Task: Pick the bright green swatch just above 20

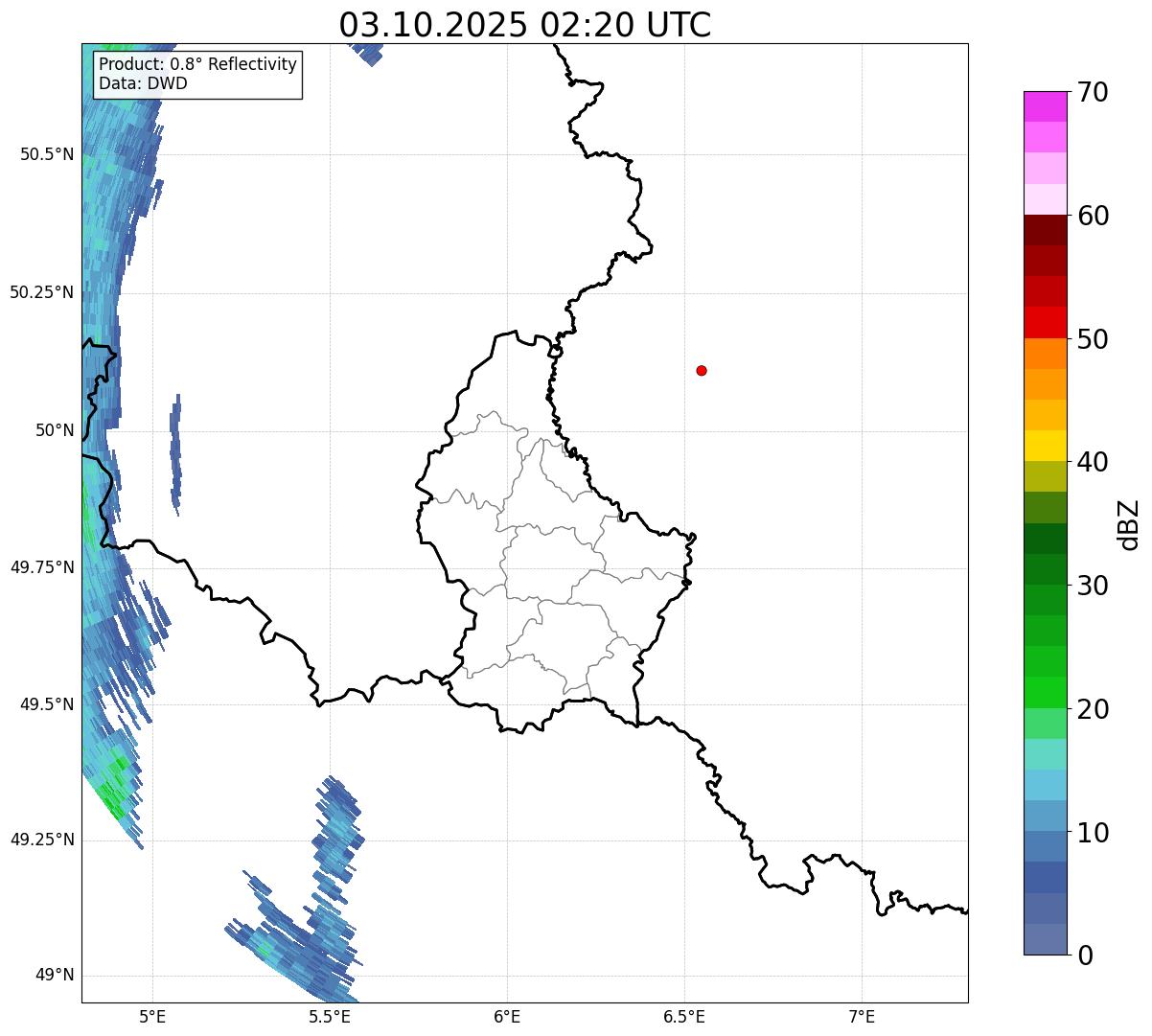Action: pyautogui.click(x=1046, y=692)
